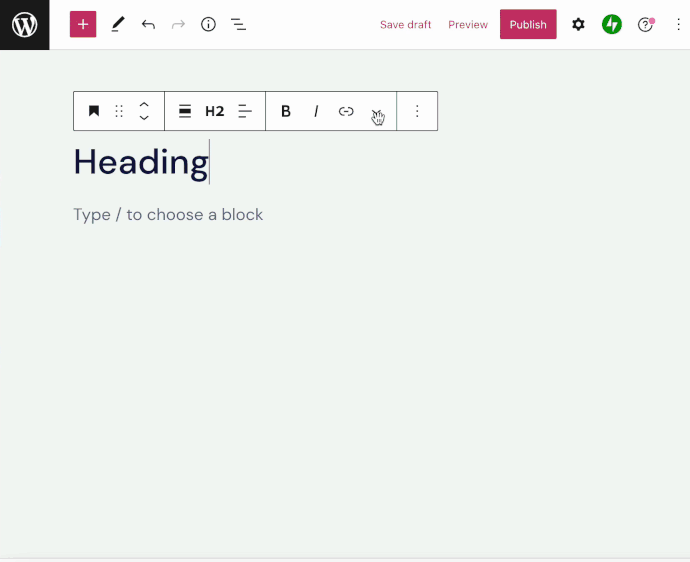Open the List View outline

pyautogui.click(x=238, y=25)
